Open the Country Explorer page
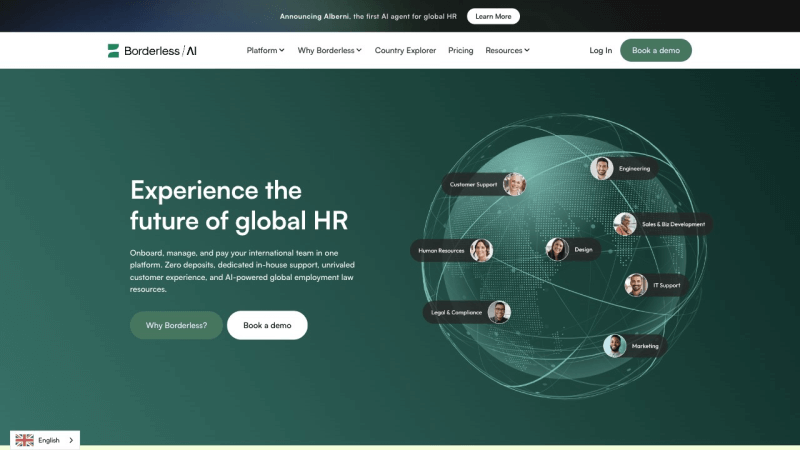The height and width of the screenshot is (450, 800). (405, 50)
